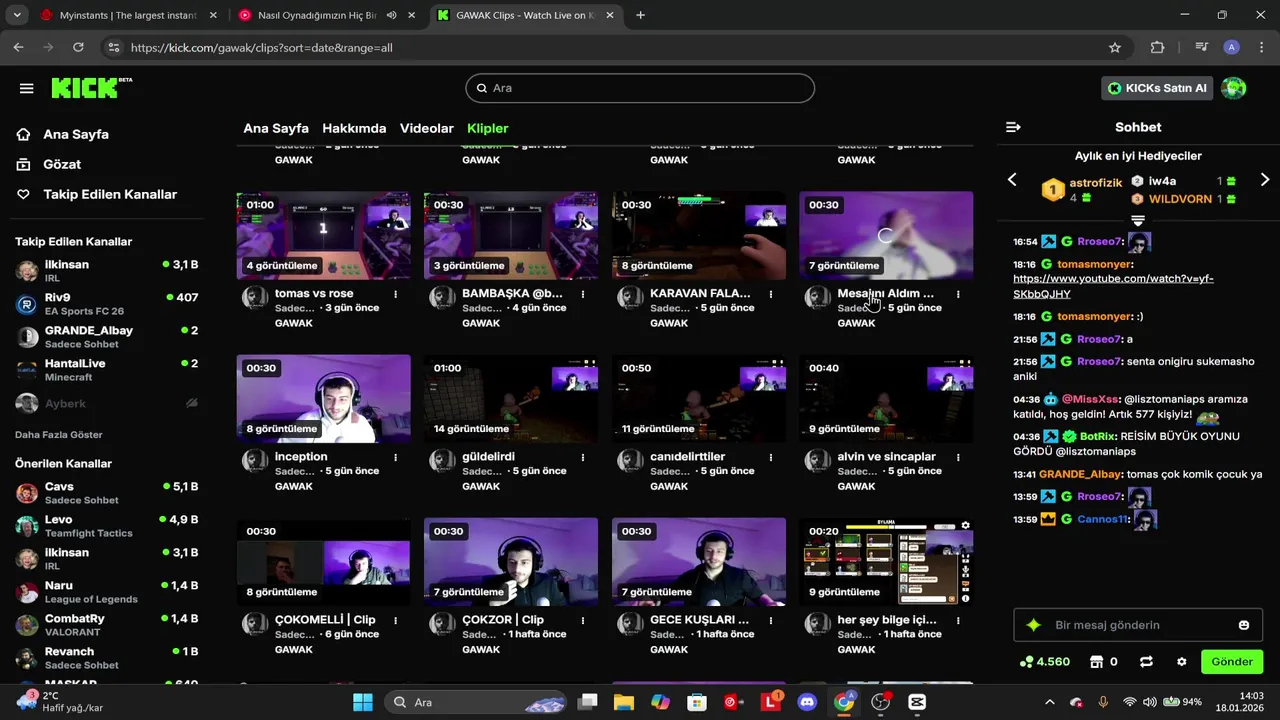This screenshot has width=1280, height=720.
Task: Open options menu for tomas vs rose clip
Action: (x=396, y=294)
